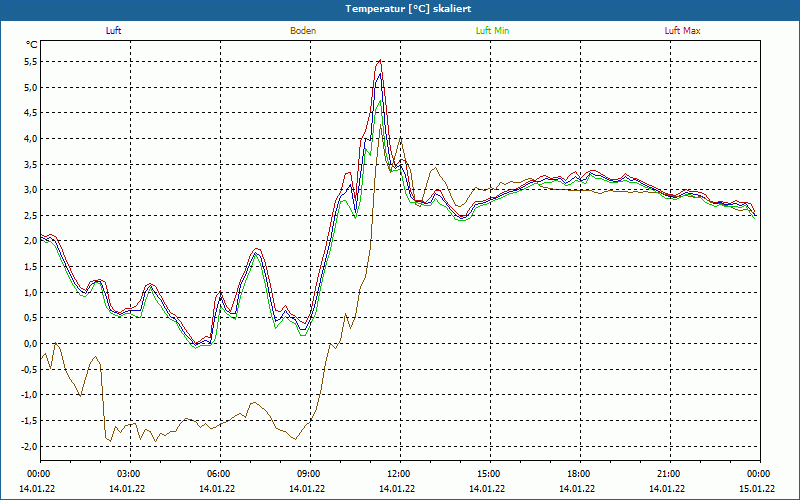Viewport: 800px width, 500px height.
Task: Click the '-0,5' y-axis value
Action: click(30, 369)
